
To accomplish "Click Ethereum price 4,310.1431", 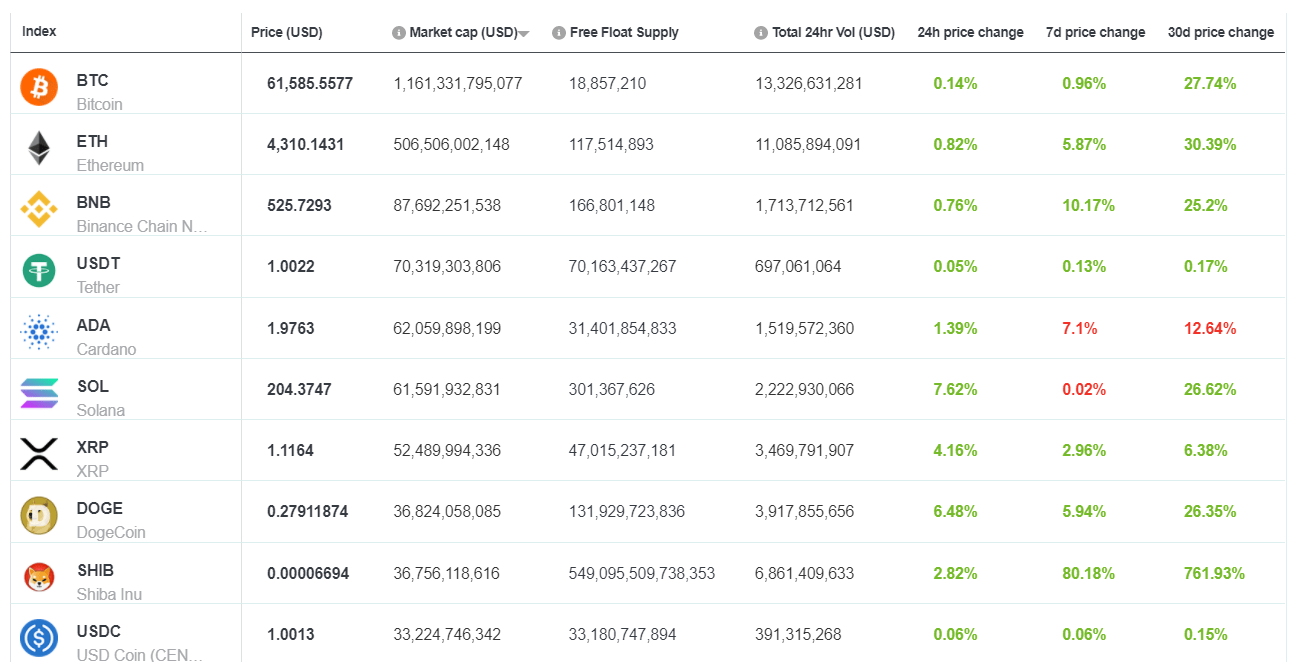I will pos(305,144).
